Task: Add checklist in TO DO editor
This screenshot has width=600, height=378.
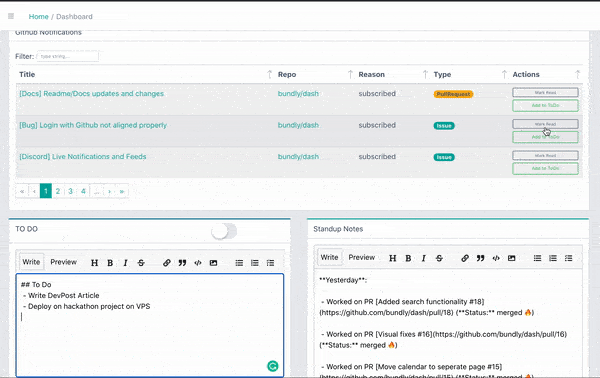Action: pos(270,263)
